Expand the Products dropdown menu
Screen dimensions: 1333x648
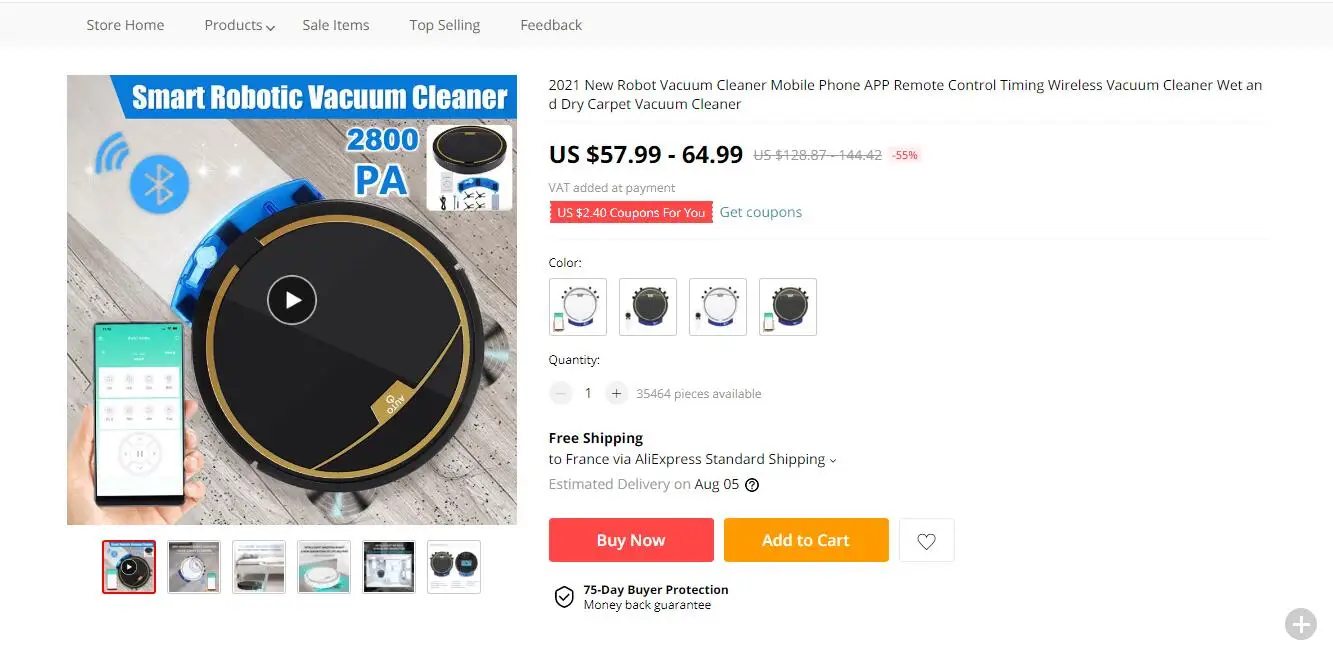click(x=239, y=25)
